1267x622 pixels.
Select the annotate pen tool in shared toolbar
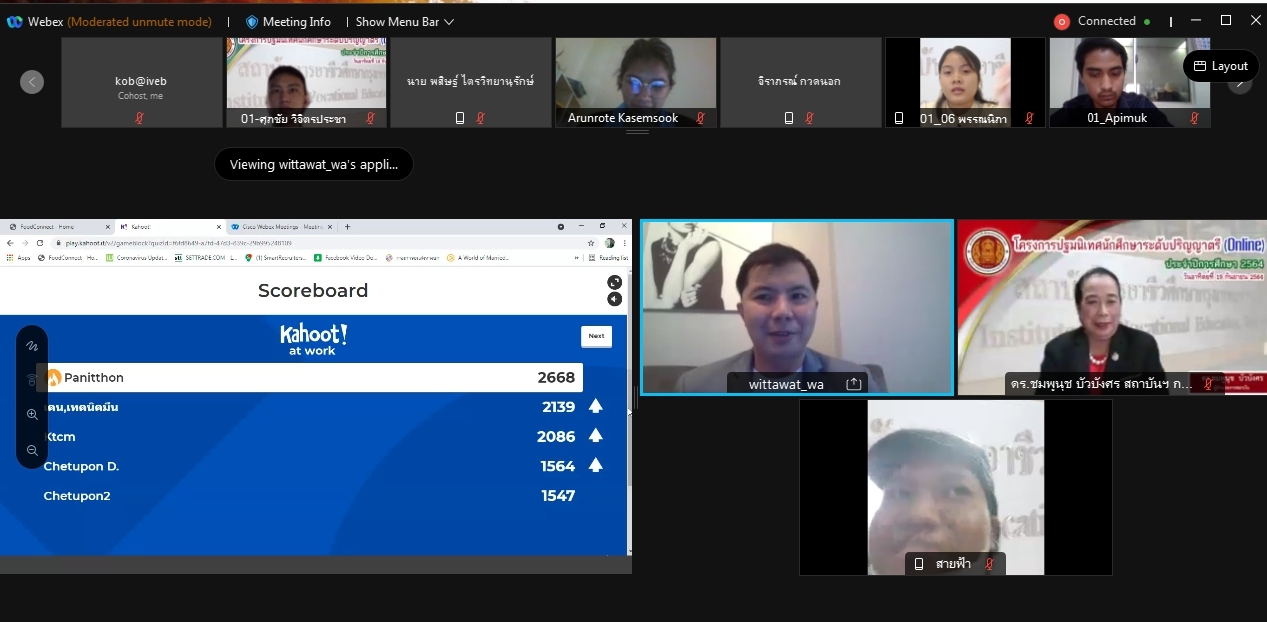pyautogui.click(x=32, y=346)
